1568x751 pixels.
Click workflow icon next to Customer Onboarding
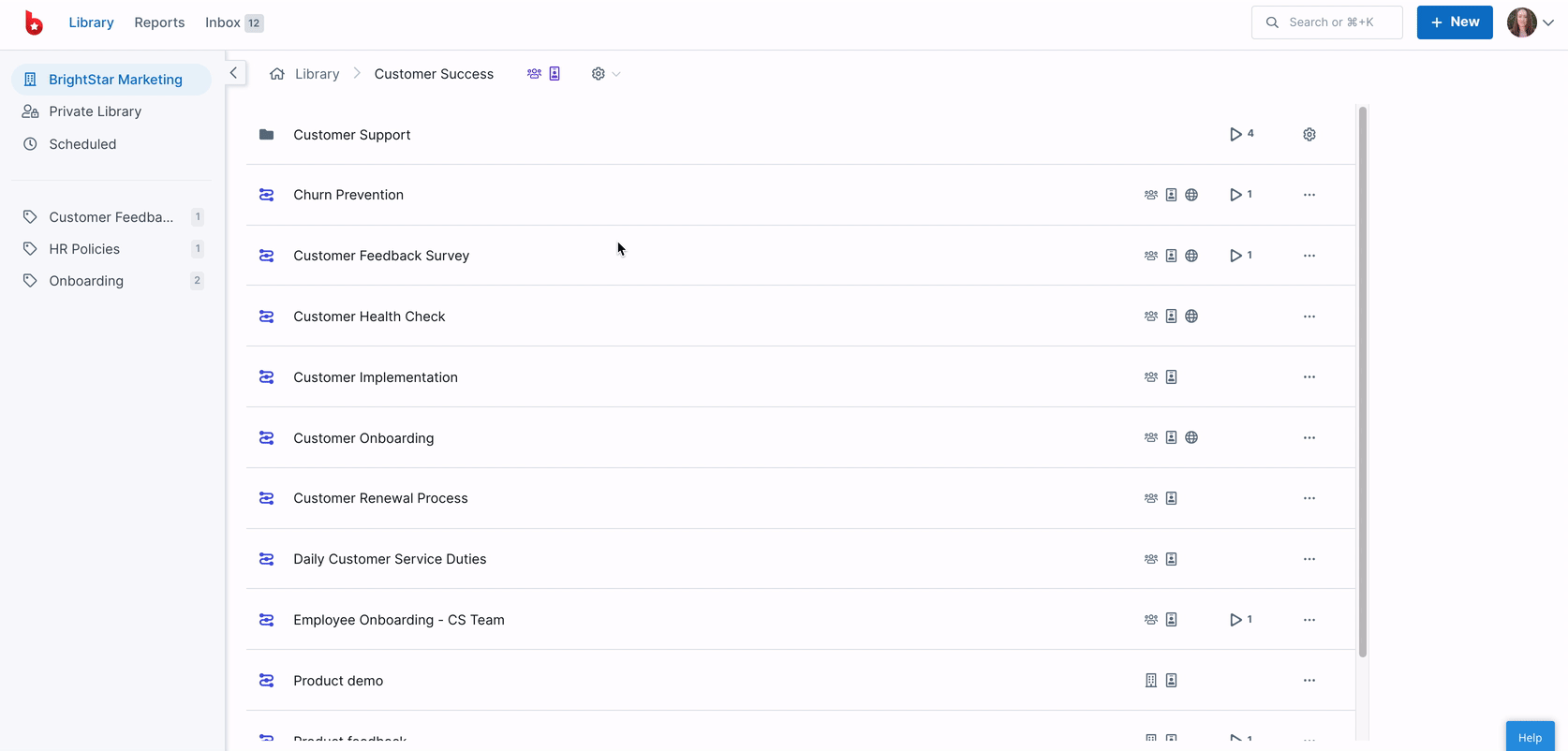pos(267,438)
